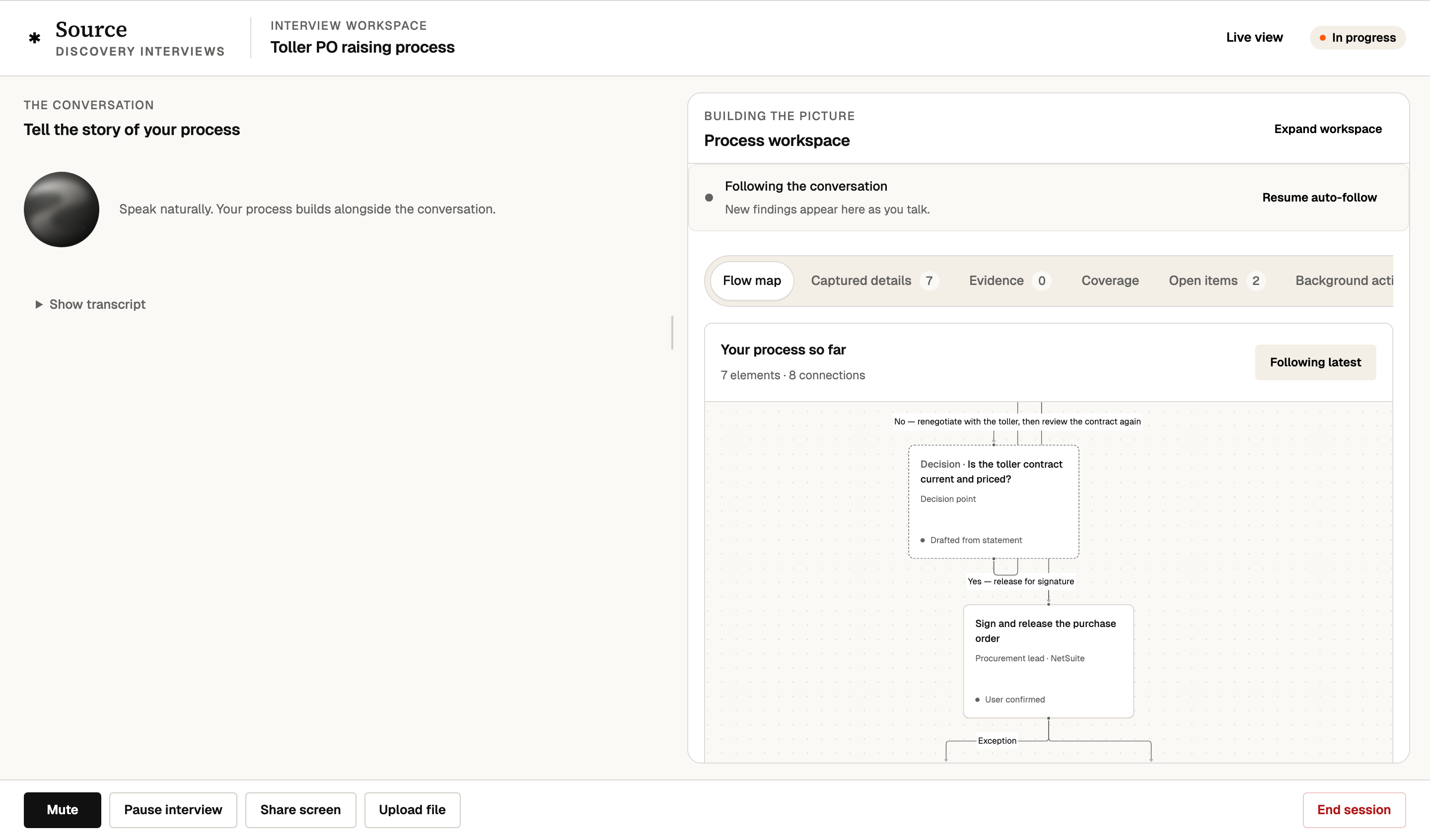Open the Background activity tab
1430x840 pixels.
click(x=1344, y=280)
